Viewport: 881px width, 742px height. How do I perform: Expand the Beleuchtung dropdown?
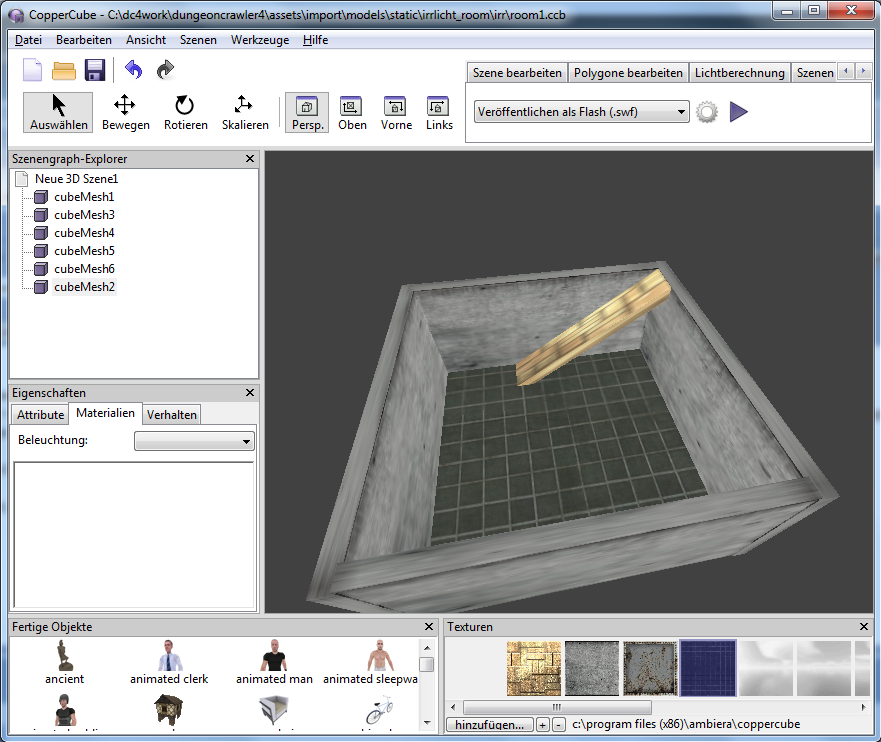(194, 441)
